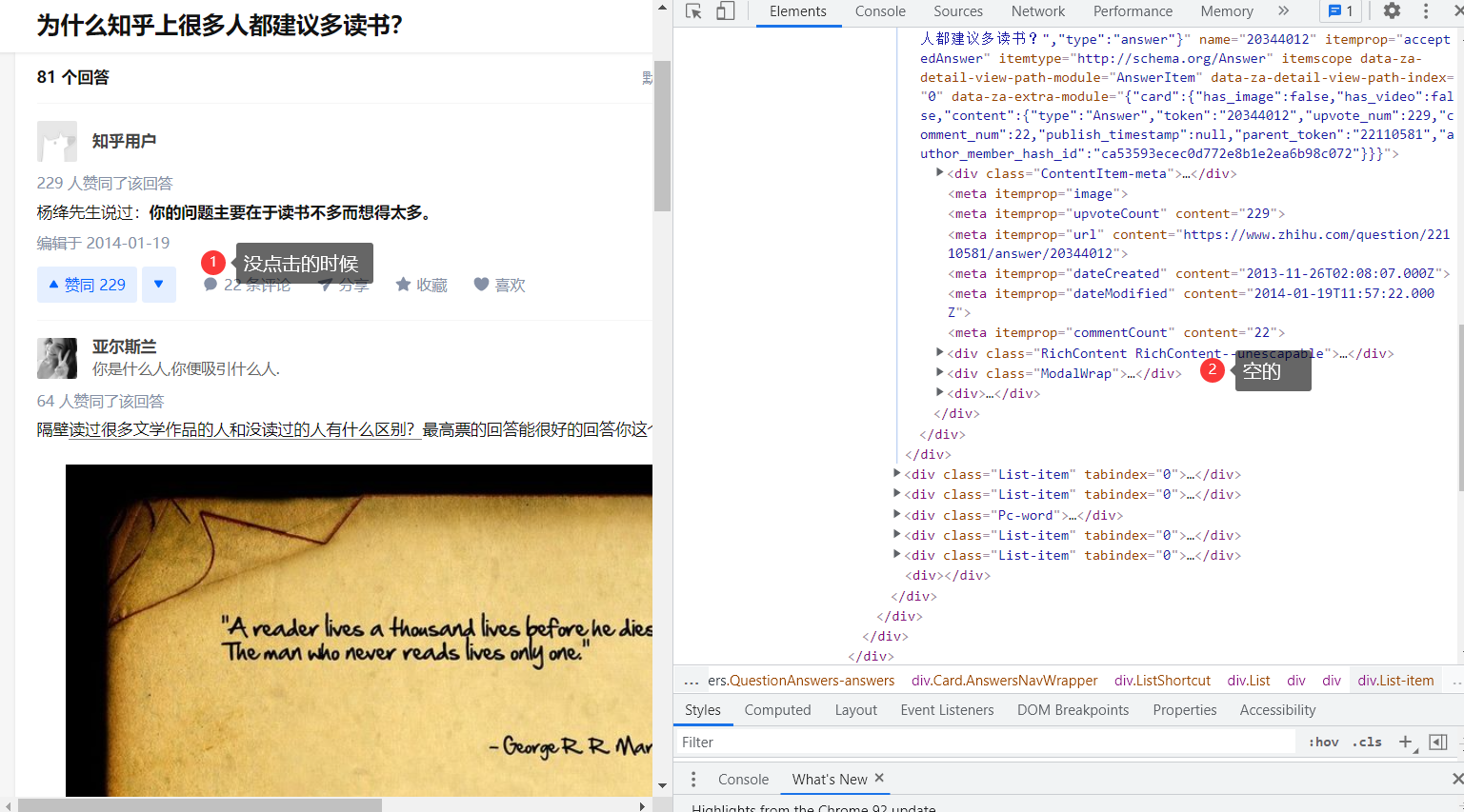Open the DOM Breakpoints pane tab
Image resolution: width=1464 pixels, height=812 pixels.
click(1073, 710)
